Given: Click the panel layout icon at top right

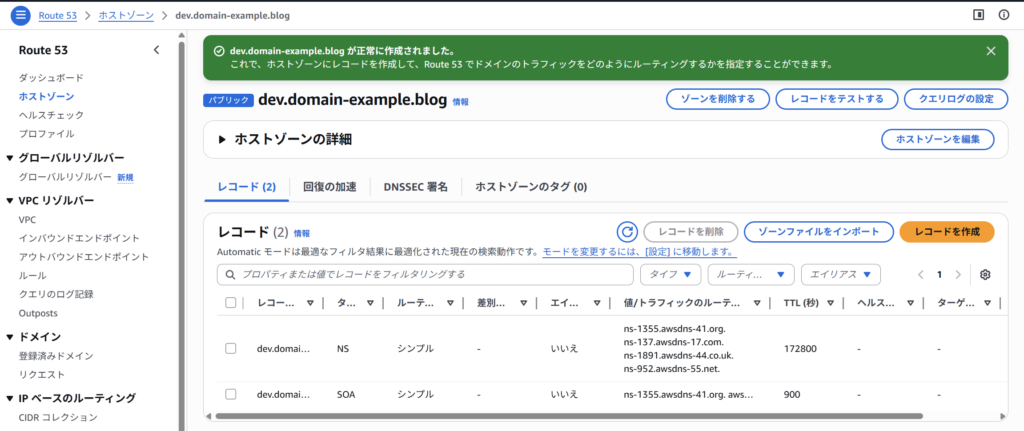Looking at the screenshot, I should point(978,15).
